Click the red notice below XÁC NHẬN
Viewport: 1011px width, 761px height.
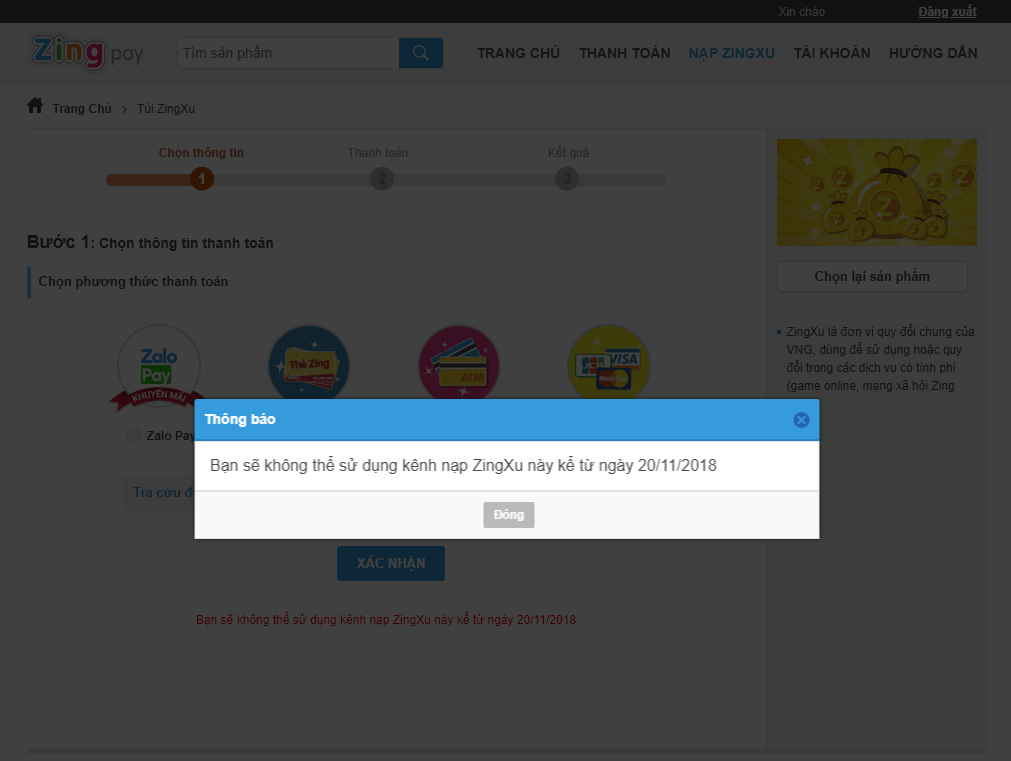tap(386, 620)
